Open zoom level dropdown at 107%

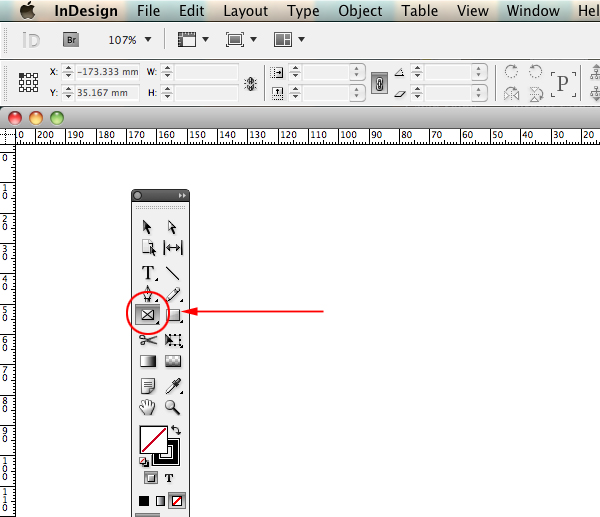(148, 39)
